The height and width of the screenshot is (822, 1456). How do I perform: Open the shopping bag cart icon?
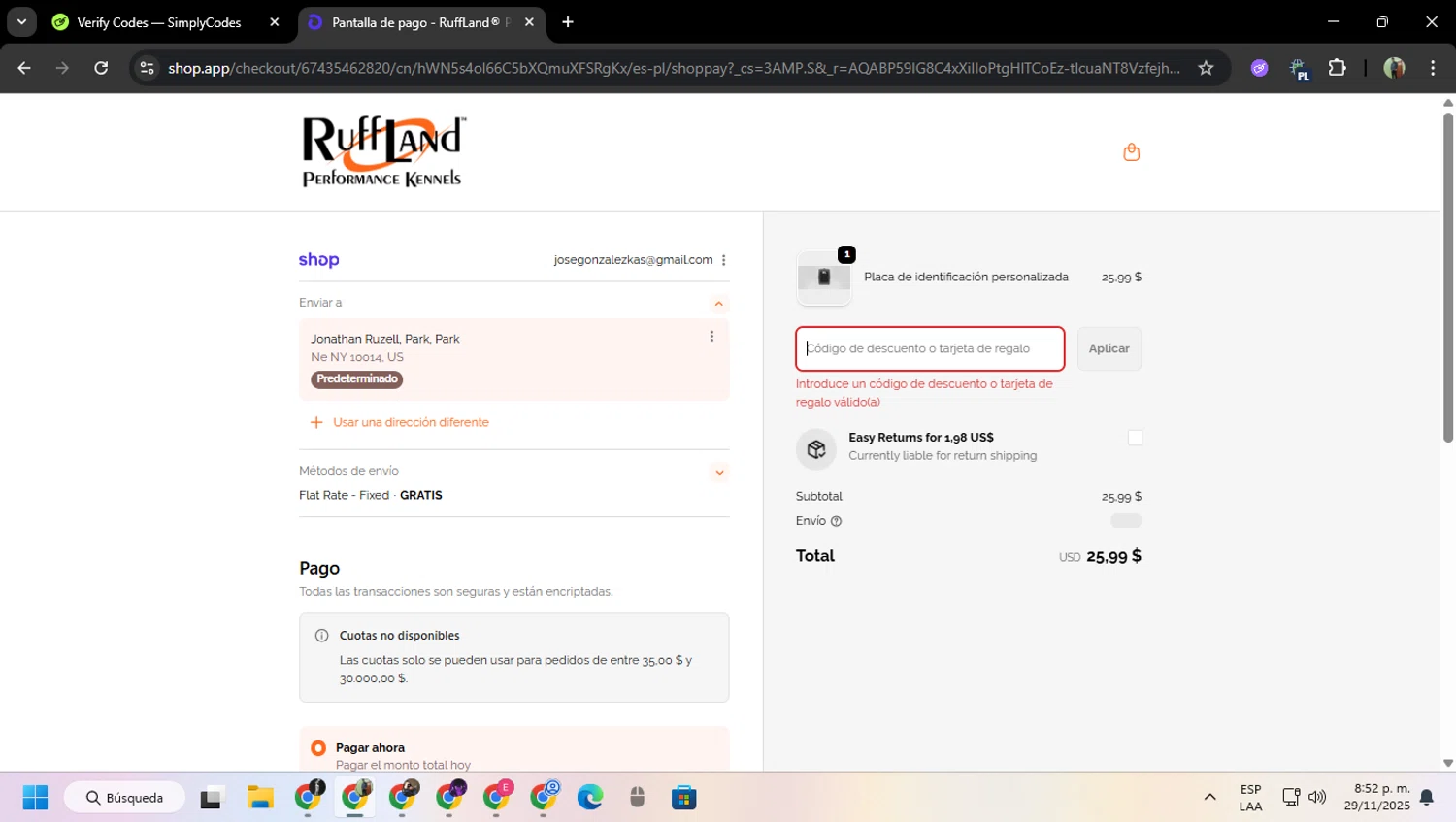pyautogui.click(x=1131, y=152)
